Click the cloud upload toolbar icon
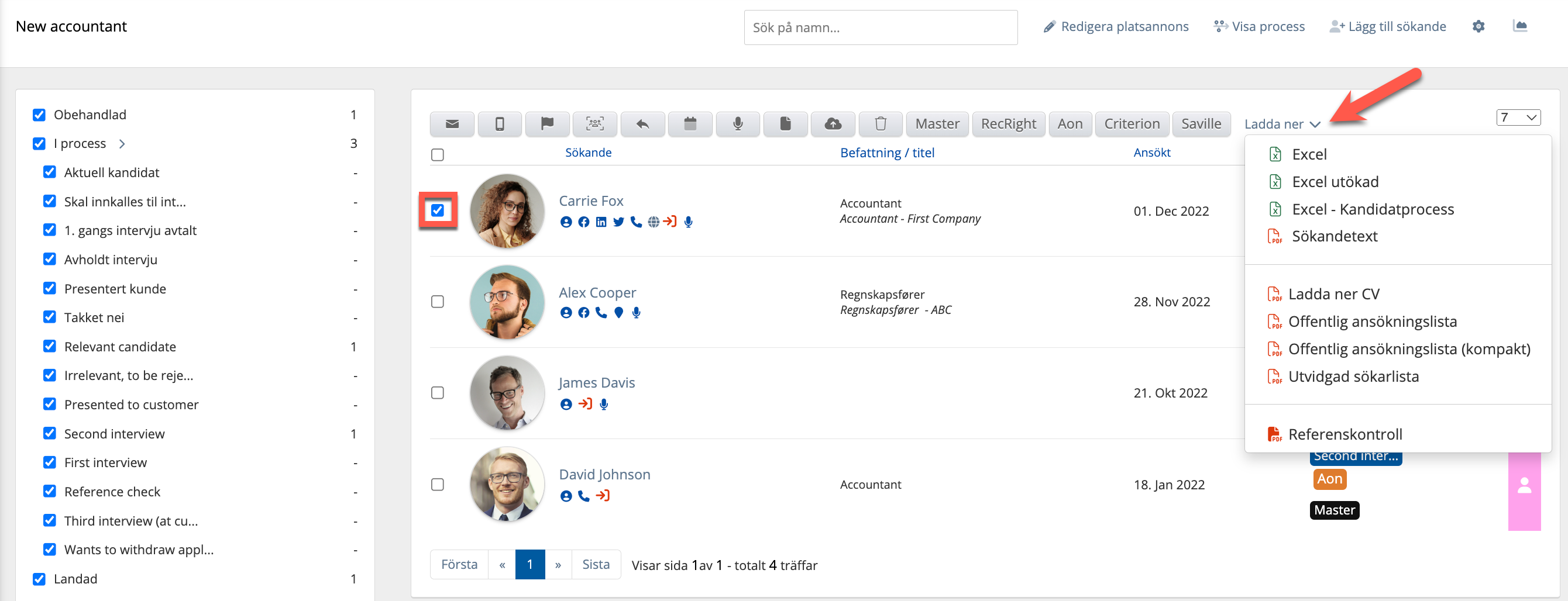The height and width of the screenshot is (601, 1568). click(833, 124)
